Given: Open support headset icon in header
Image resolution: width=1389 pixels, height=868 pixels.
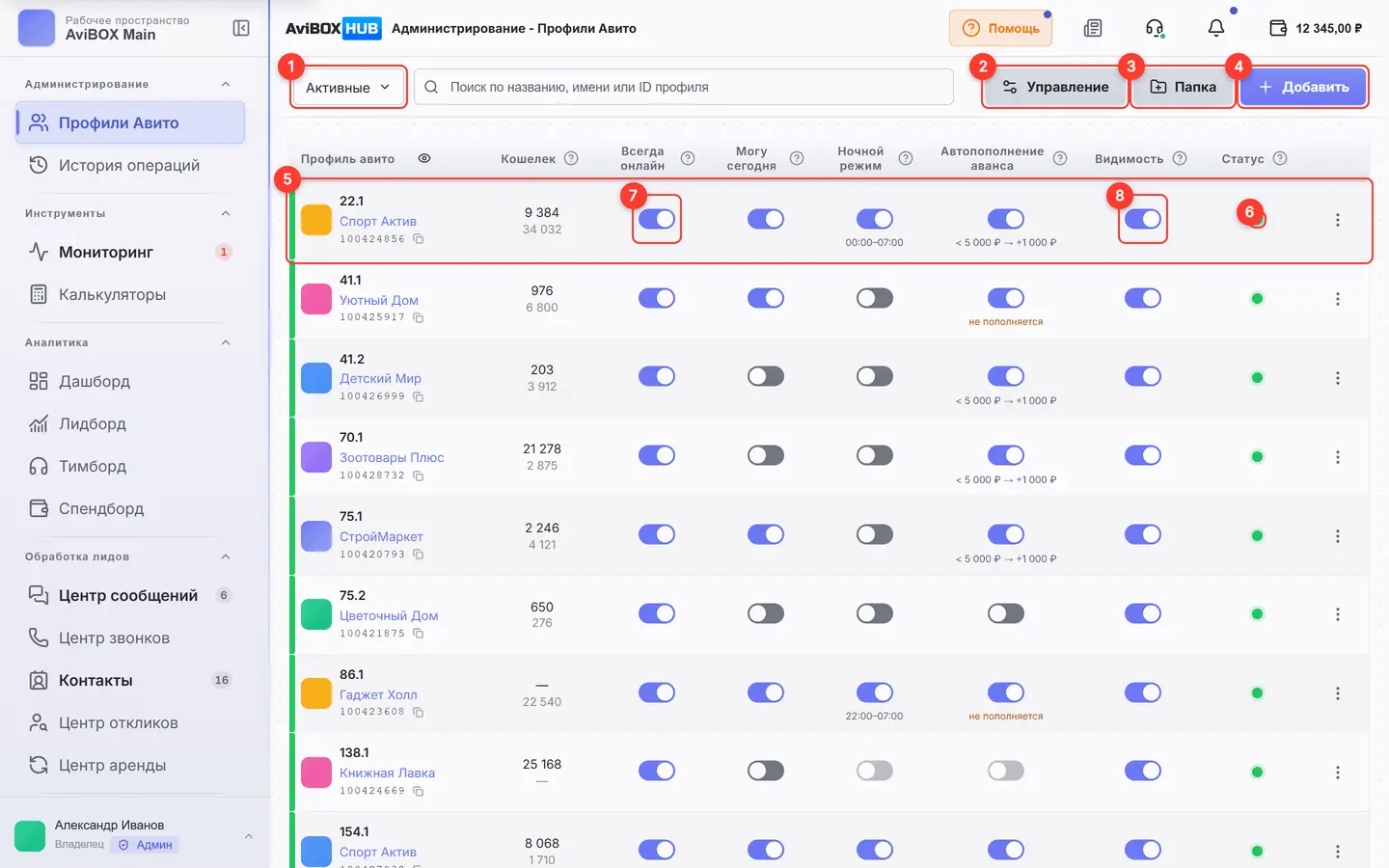Looking at the screenshot, I should 1155,28.
